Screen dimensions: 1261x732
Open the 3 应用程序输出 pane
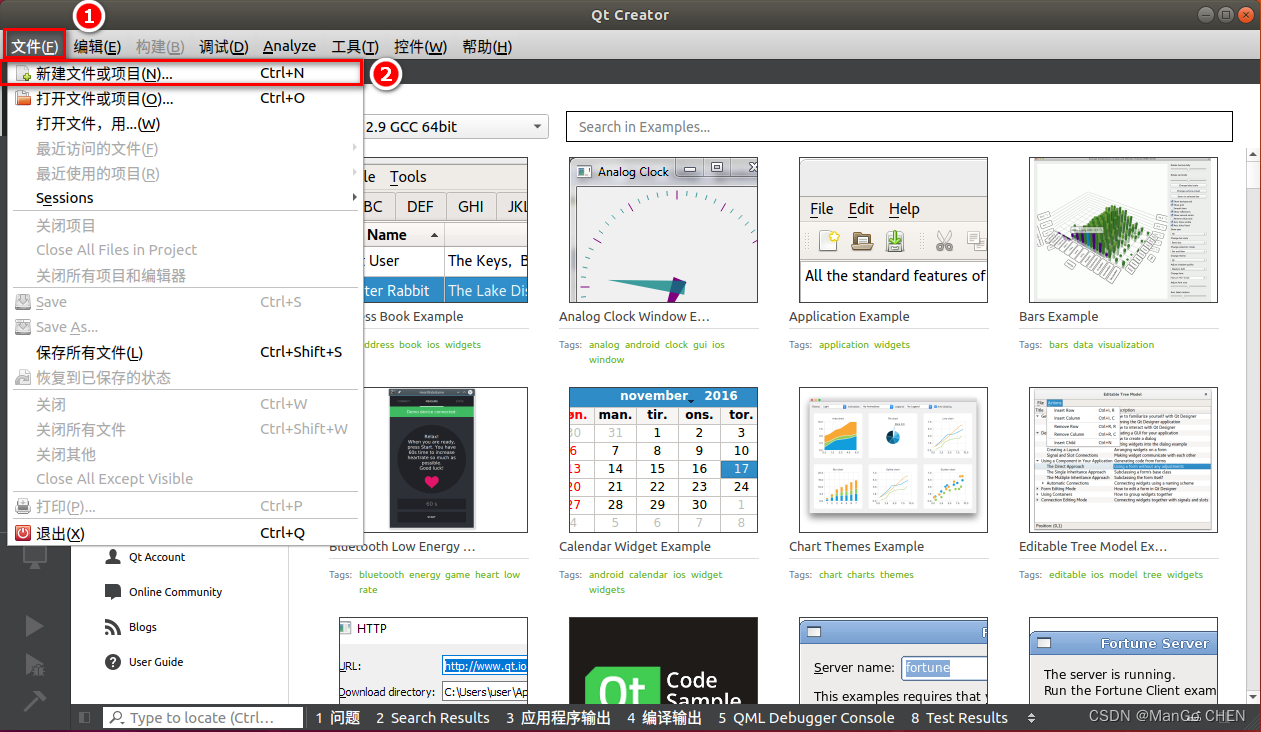[558, 718]
